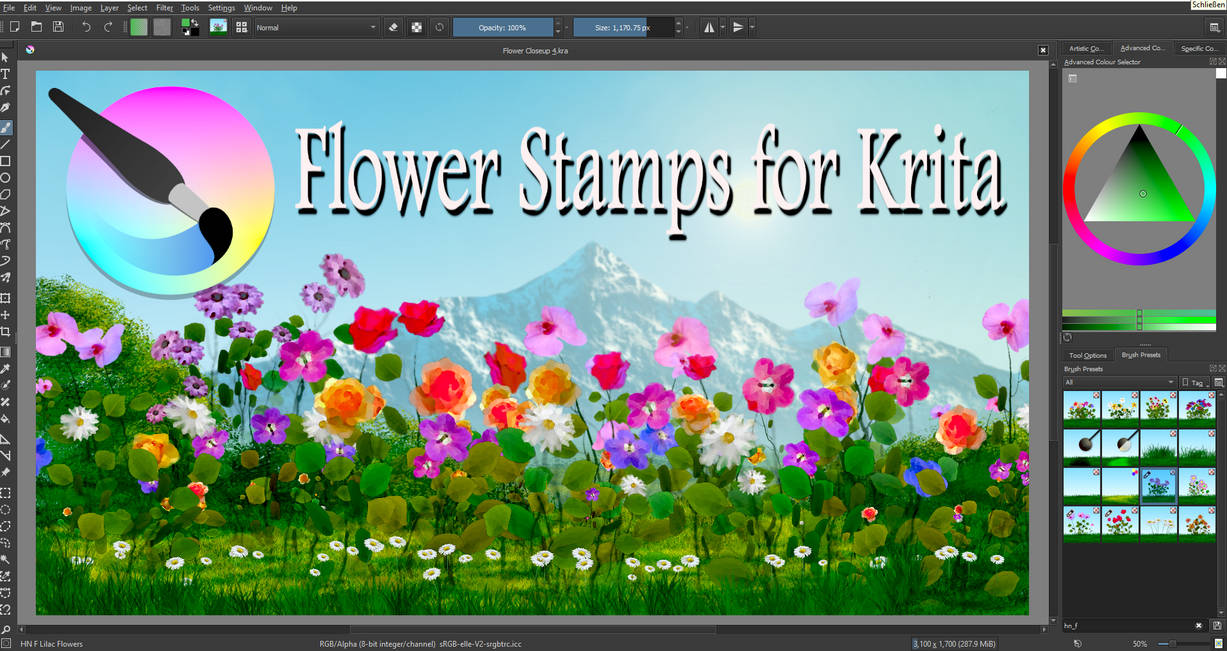The width and height of the screenshot is (1227, 651).
Task: Enable horizontal mirror painting mode
Action: click(710, 27)
